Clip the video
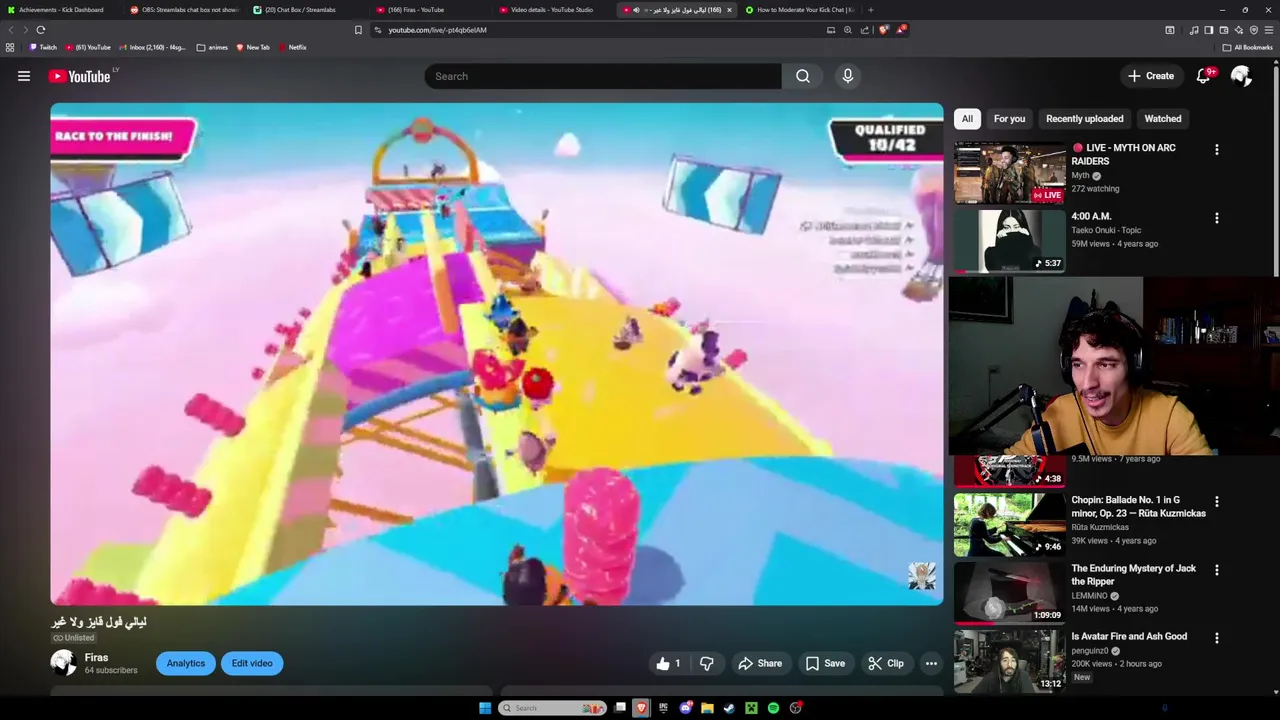1280x720 pixels. pyautogui.click(x=886, y=663)
